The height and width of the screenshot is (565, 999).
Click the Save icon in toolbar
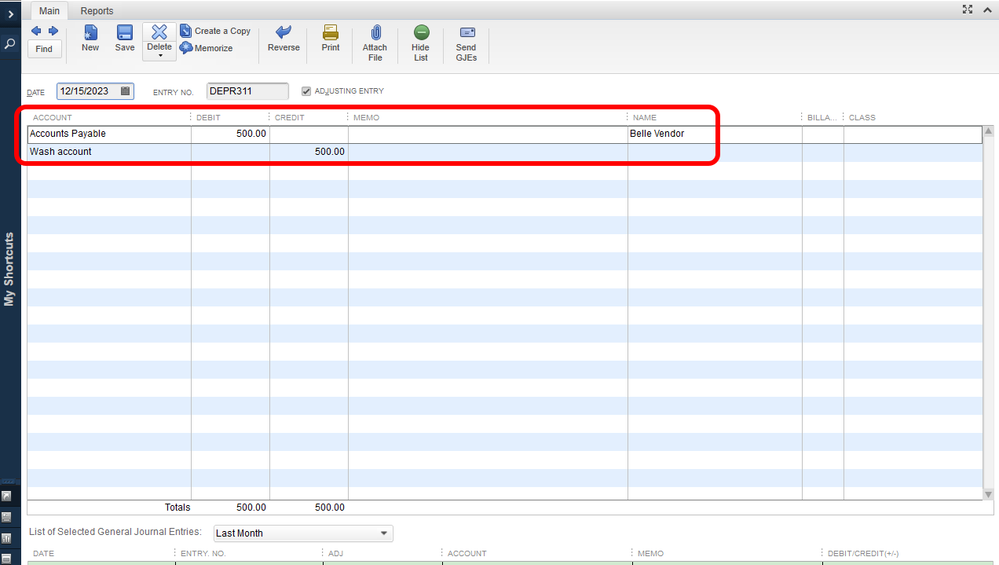coord(125,33)
